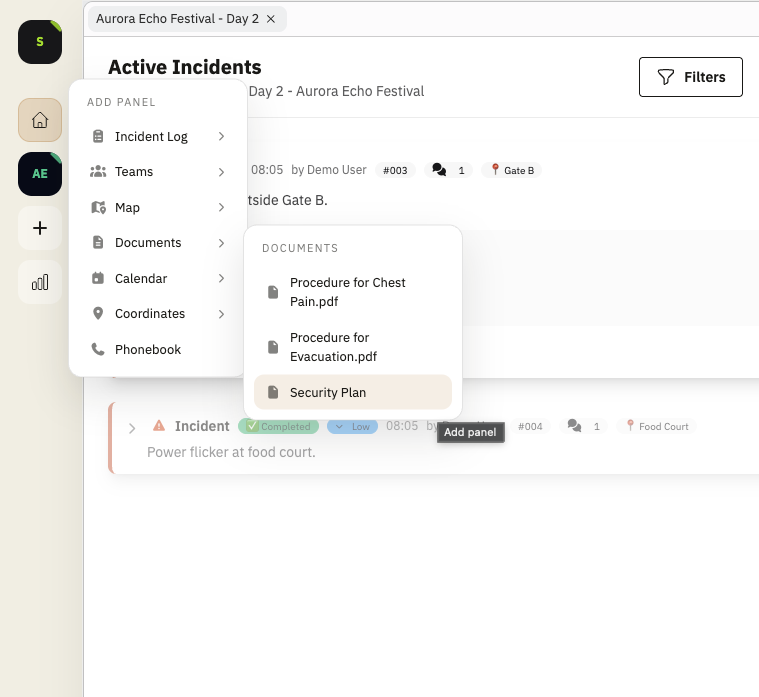Screen dimensions: 759x697
Task: Select Map menu entry
Action: (158, 207)
